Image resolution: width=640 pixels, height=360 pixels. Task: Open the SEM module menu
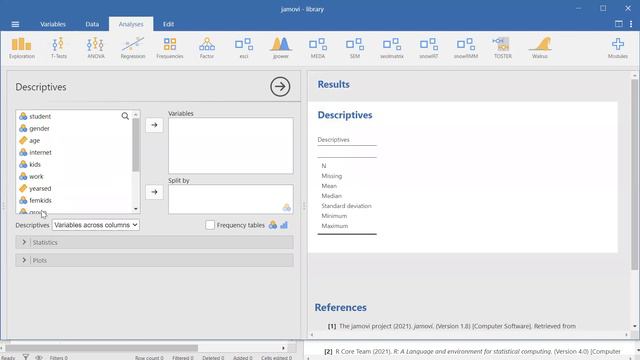point(355,48)
